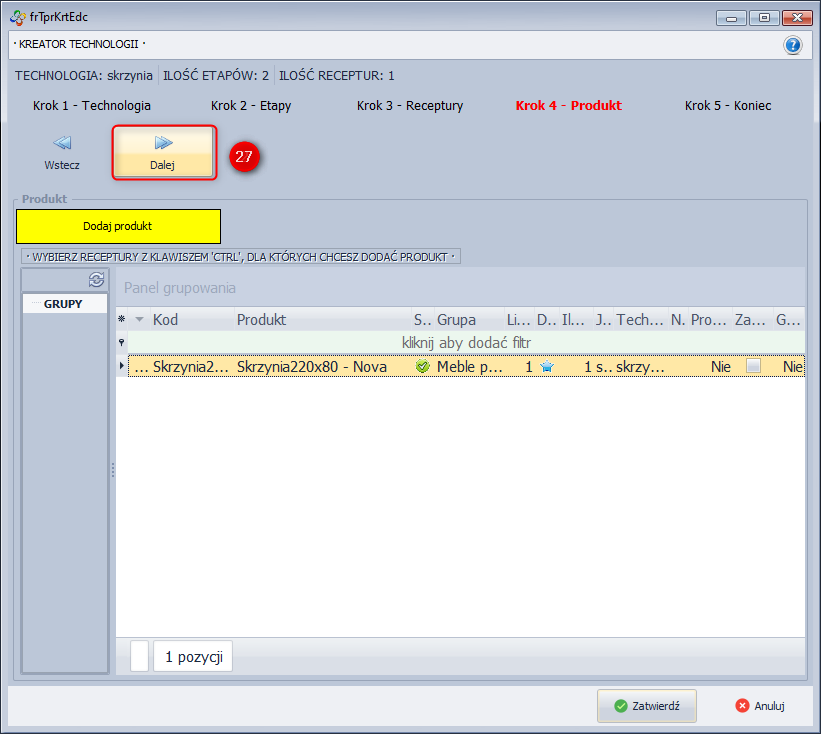Toggle the checkbox in the Za... column
Viewport: 821px width, 734px height.
pos(753,367)
